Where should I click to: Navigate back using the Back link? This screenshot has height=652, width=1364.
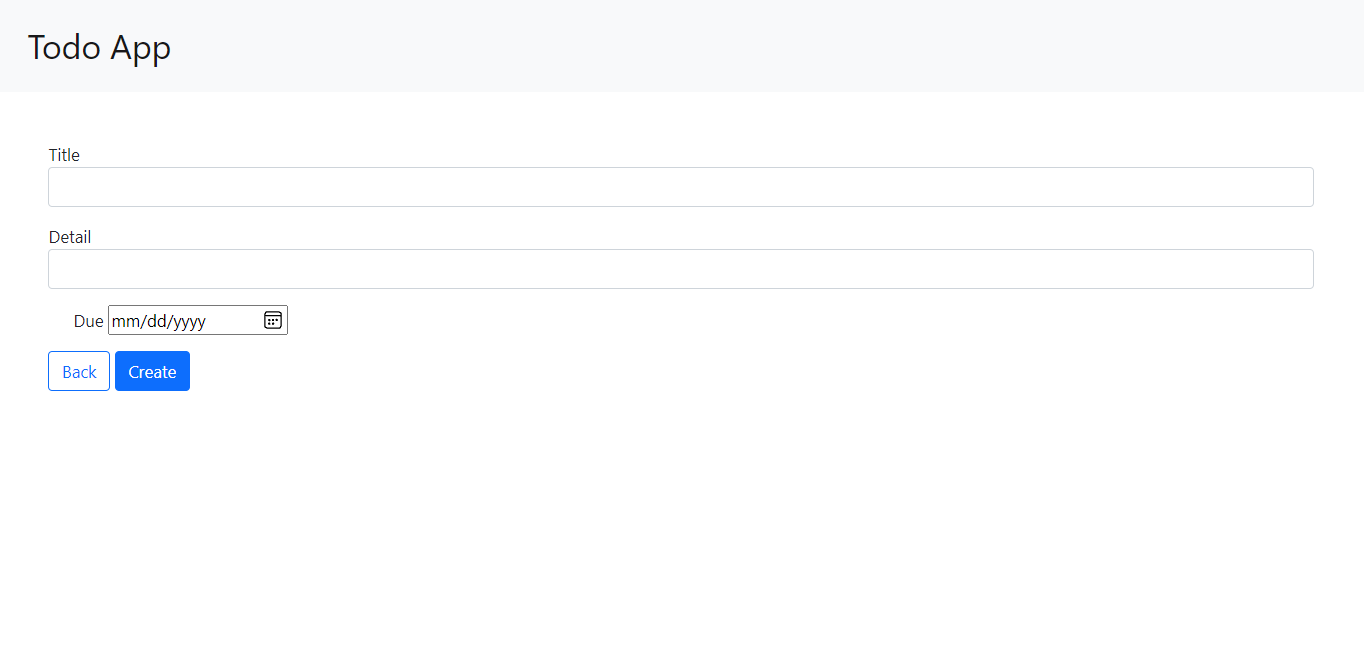[78, 371]
